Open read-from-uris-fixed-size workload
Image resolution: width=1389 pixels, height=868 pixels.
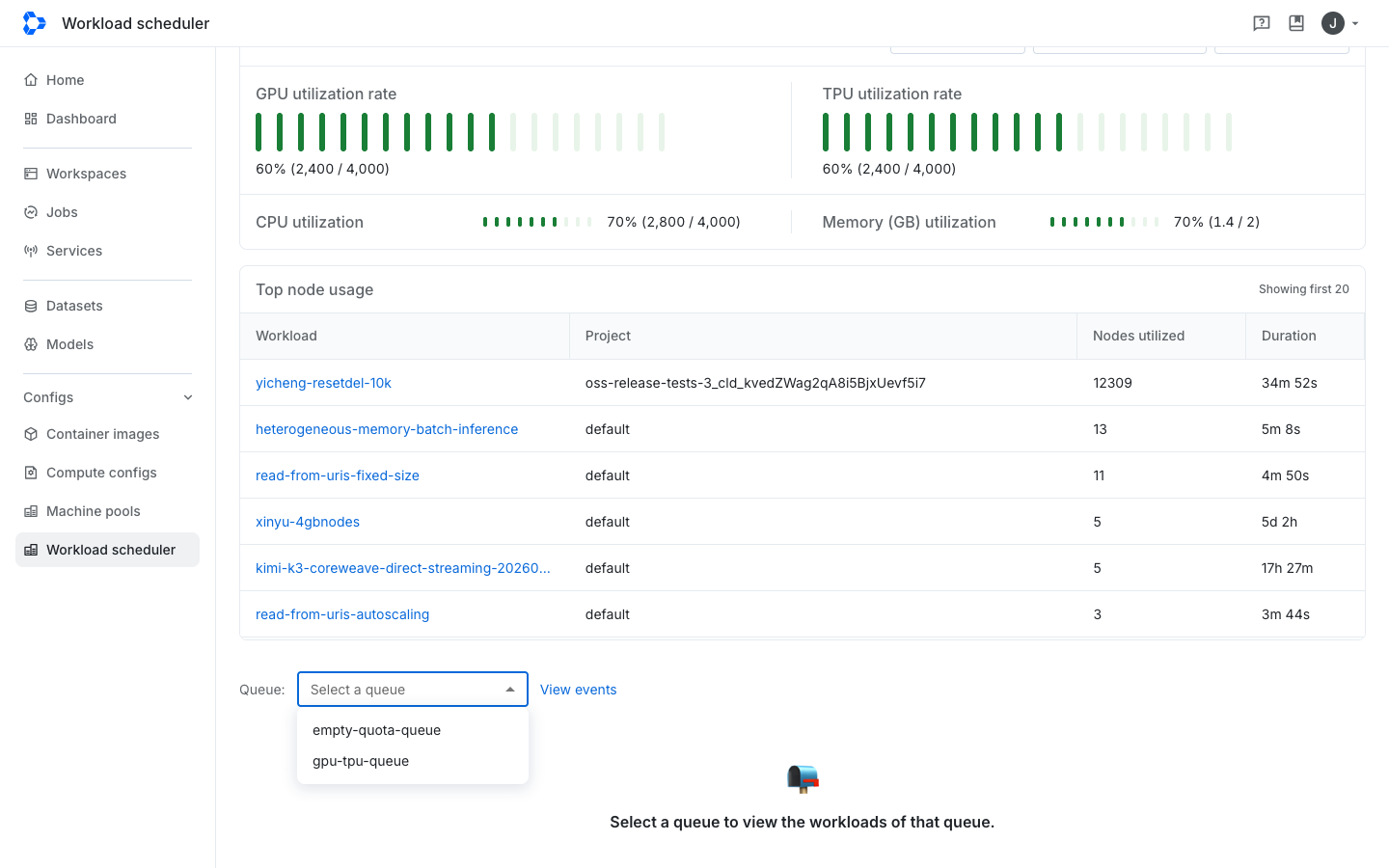(338, 475)
